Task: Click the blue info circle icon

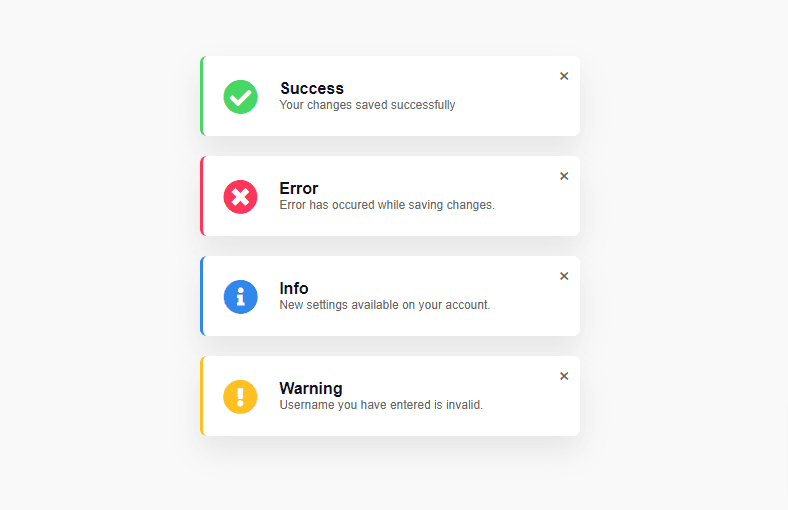Action: (x=240, y=297)
